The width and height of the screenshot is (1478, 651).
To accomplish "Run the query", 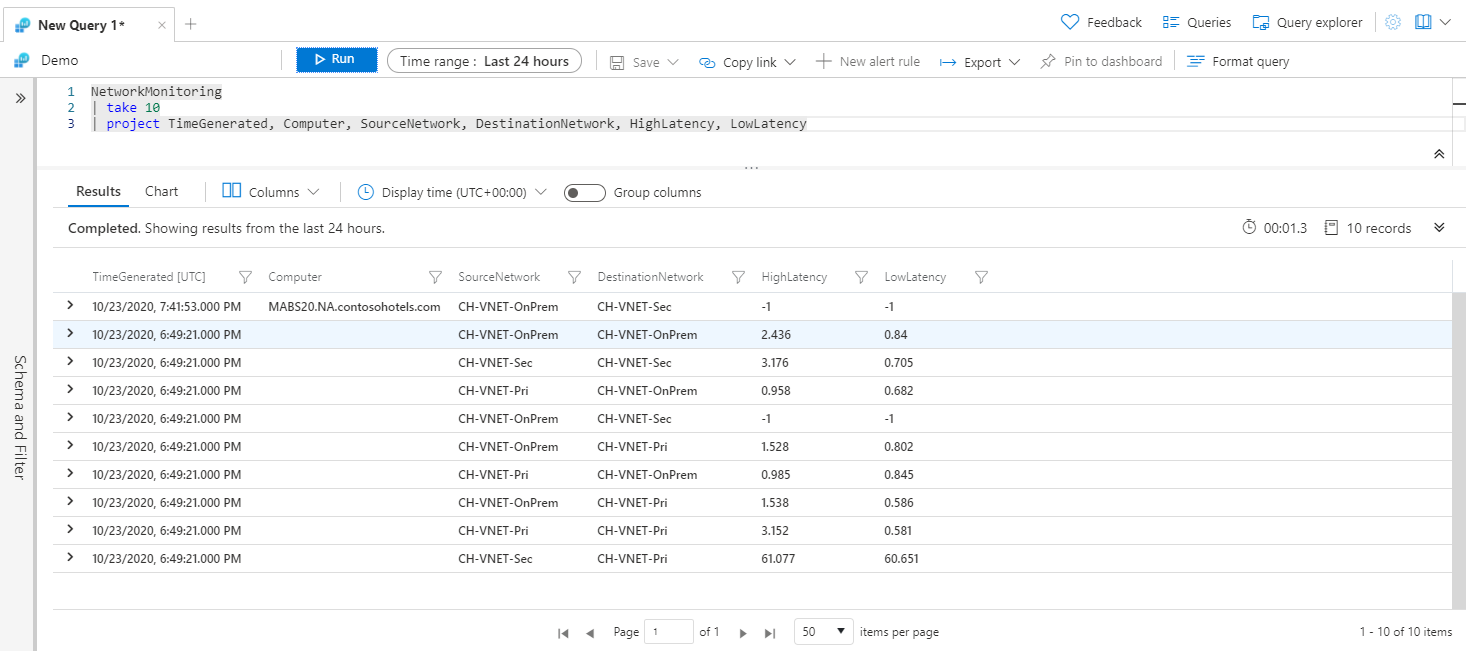I will pos(336,60).
